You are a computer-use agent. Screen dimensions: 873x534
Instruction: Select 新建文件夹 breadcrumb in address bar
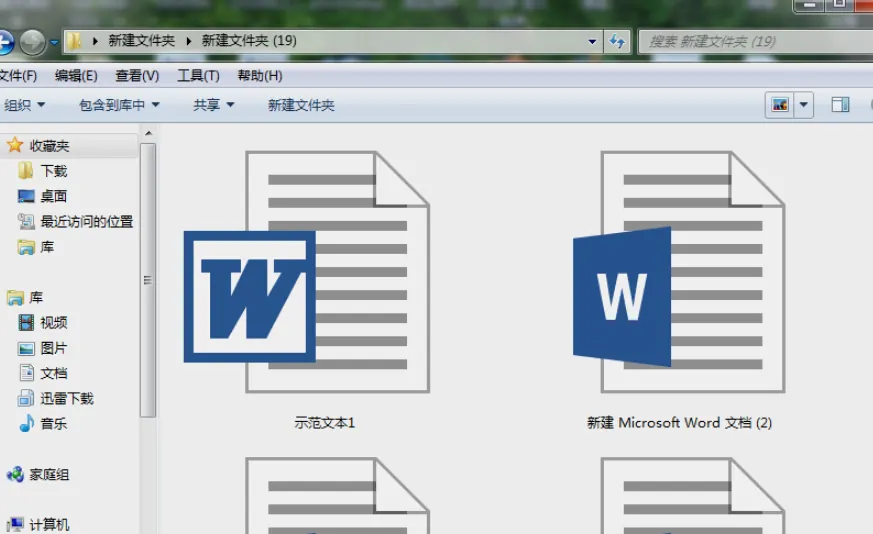(141, 41)
